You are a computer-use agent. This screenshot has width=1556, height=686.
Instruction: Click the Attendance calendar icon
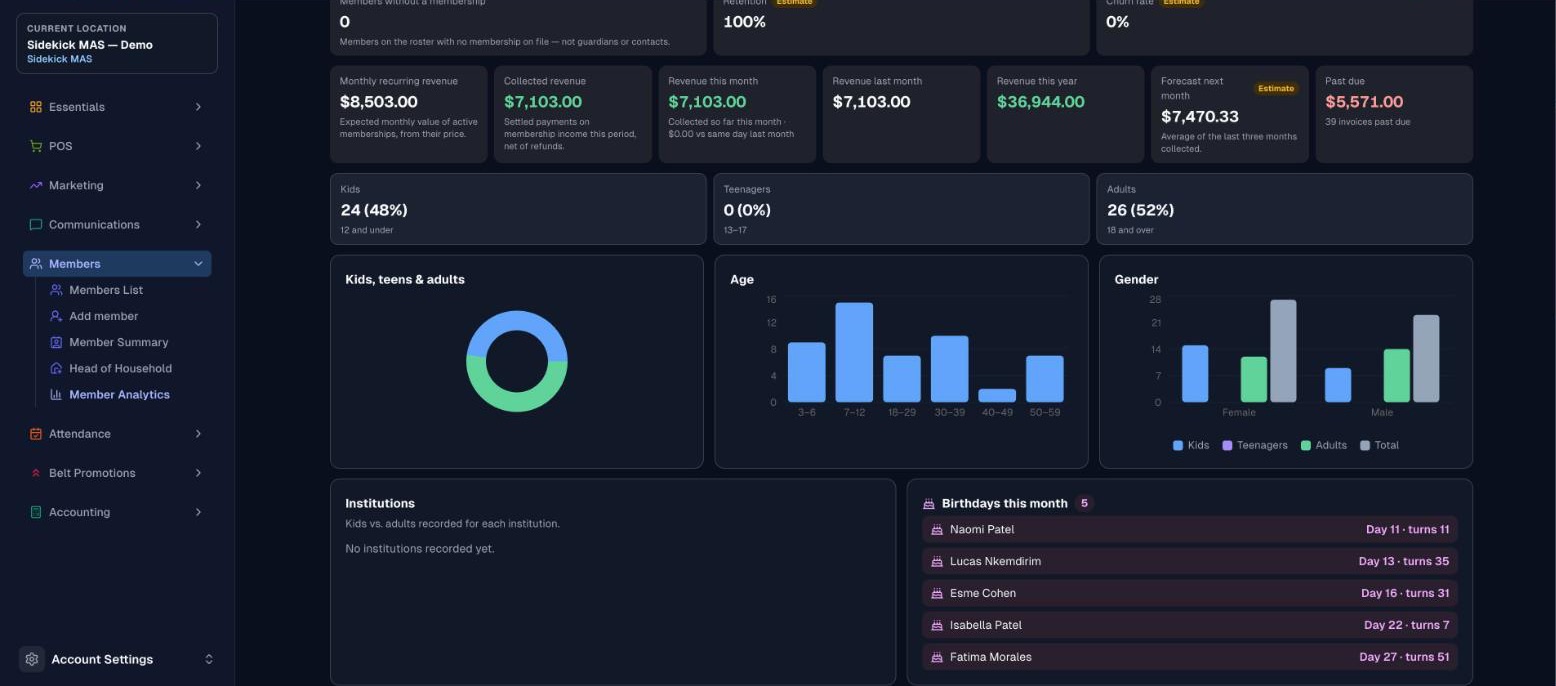click(36, 434)
